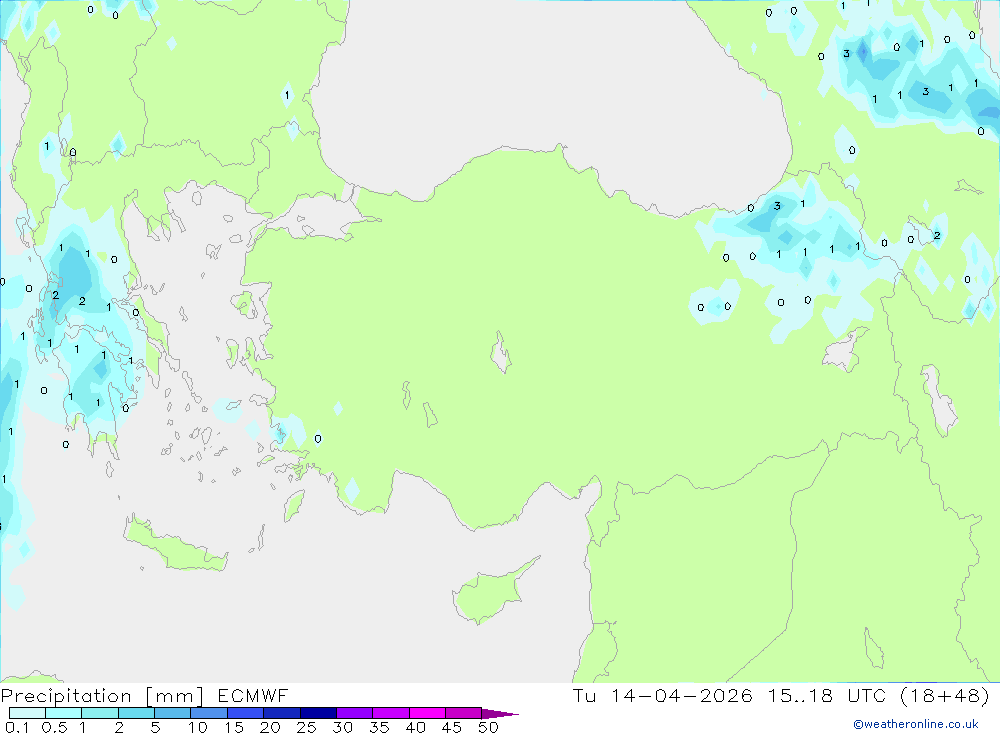1000x733 pixels.
Task: Click the '25' legend scale label
Action: point(307,727)
